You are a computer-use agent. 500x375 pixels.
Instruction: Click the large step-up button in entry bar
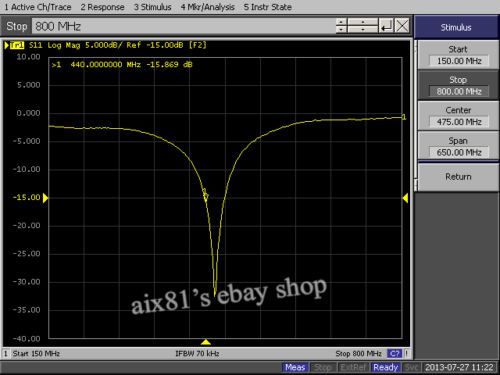pyautogui.click(x=363, y=22)
